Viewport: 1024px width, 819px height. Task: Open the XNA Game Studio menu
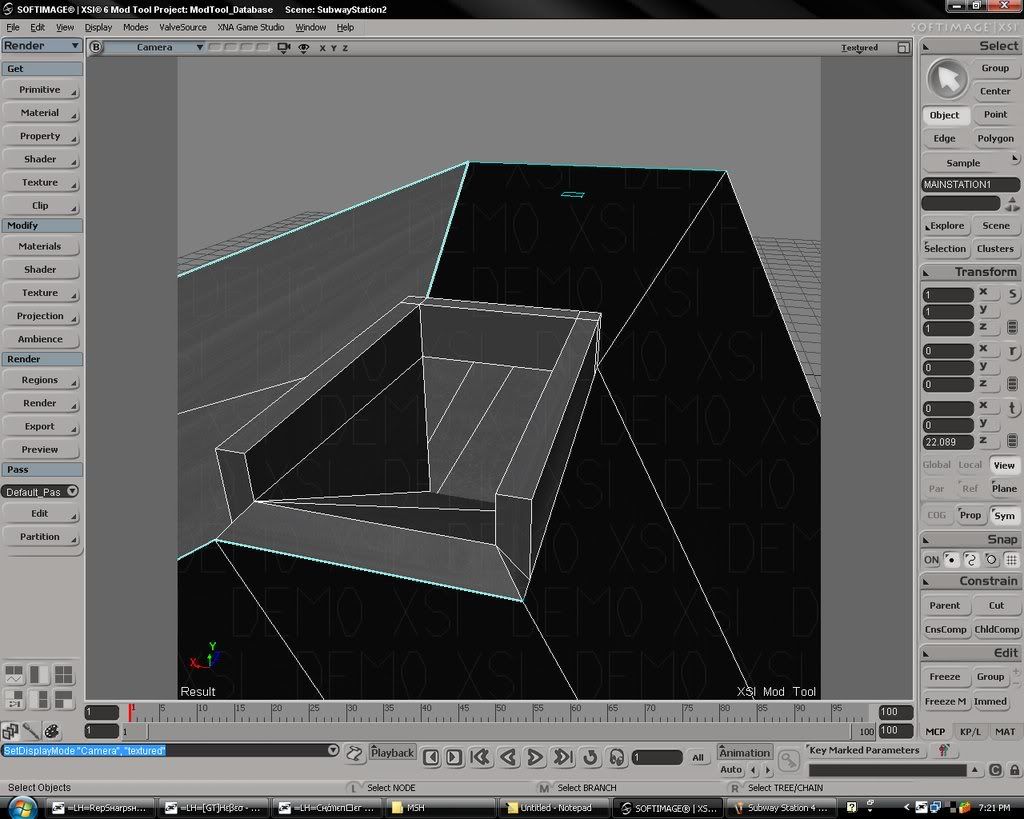coord(251,27)
